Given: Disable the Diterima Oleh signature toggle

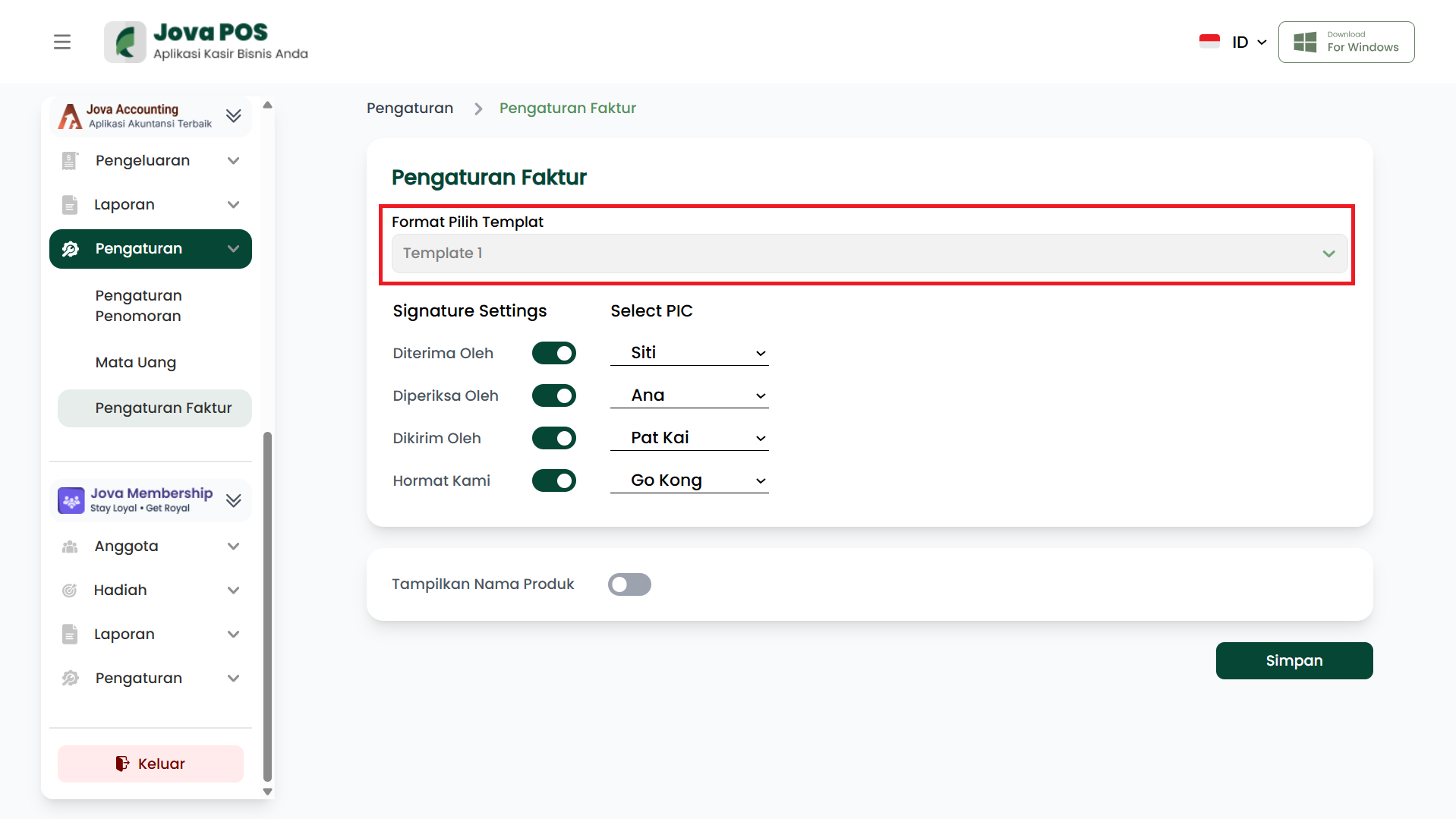Looking at the screenshot, I should coord(553,353).
